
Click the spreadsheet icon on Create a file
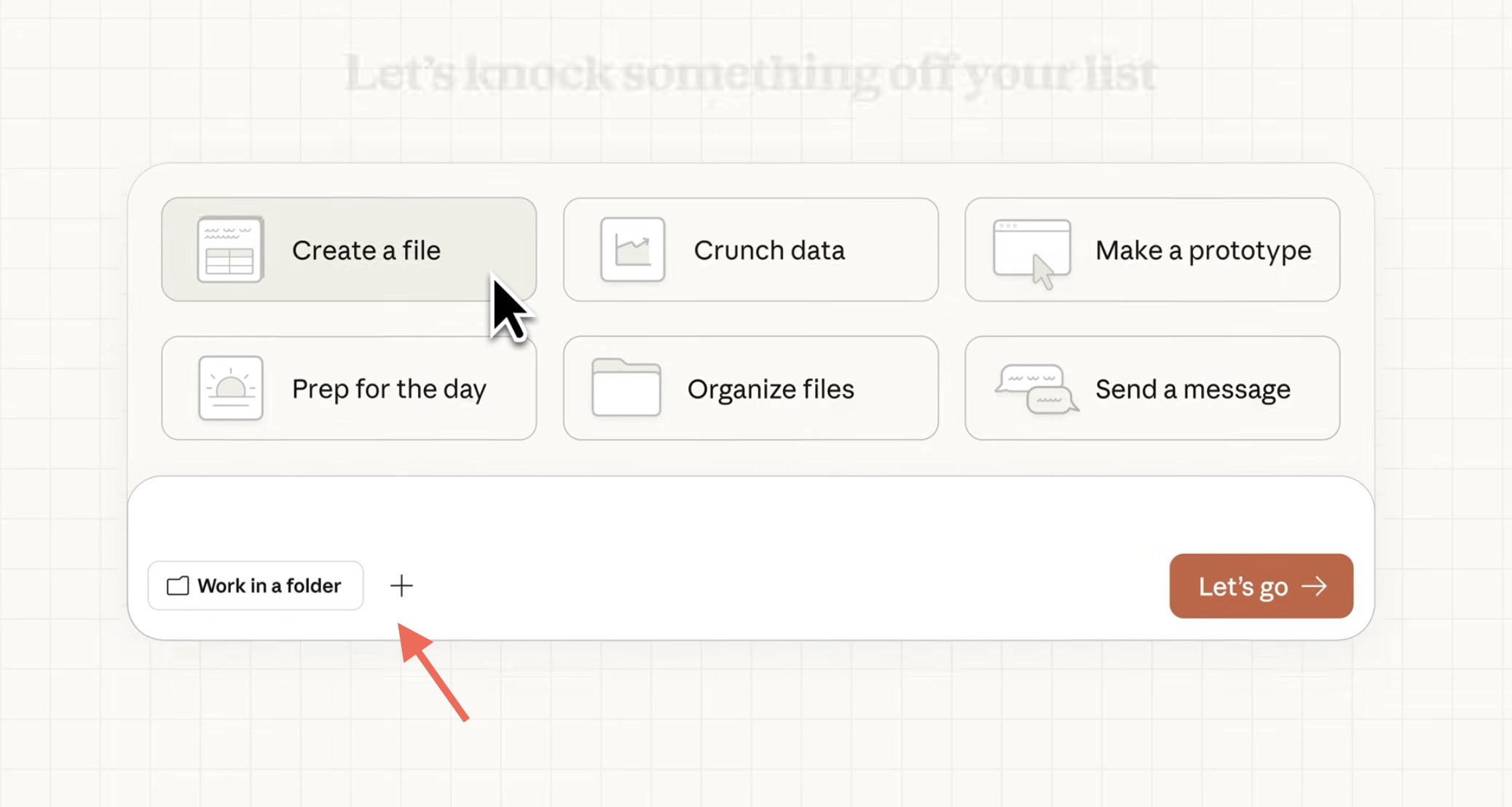(x=230, y=249)
